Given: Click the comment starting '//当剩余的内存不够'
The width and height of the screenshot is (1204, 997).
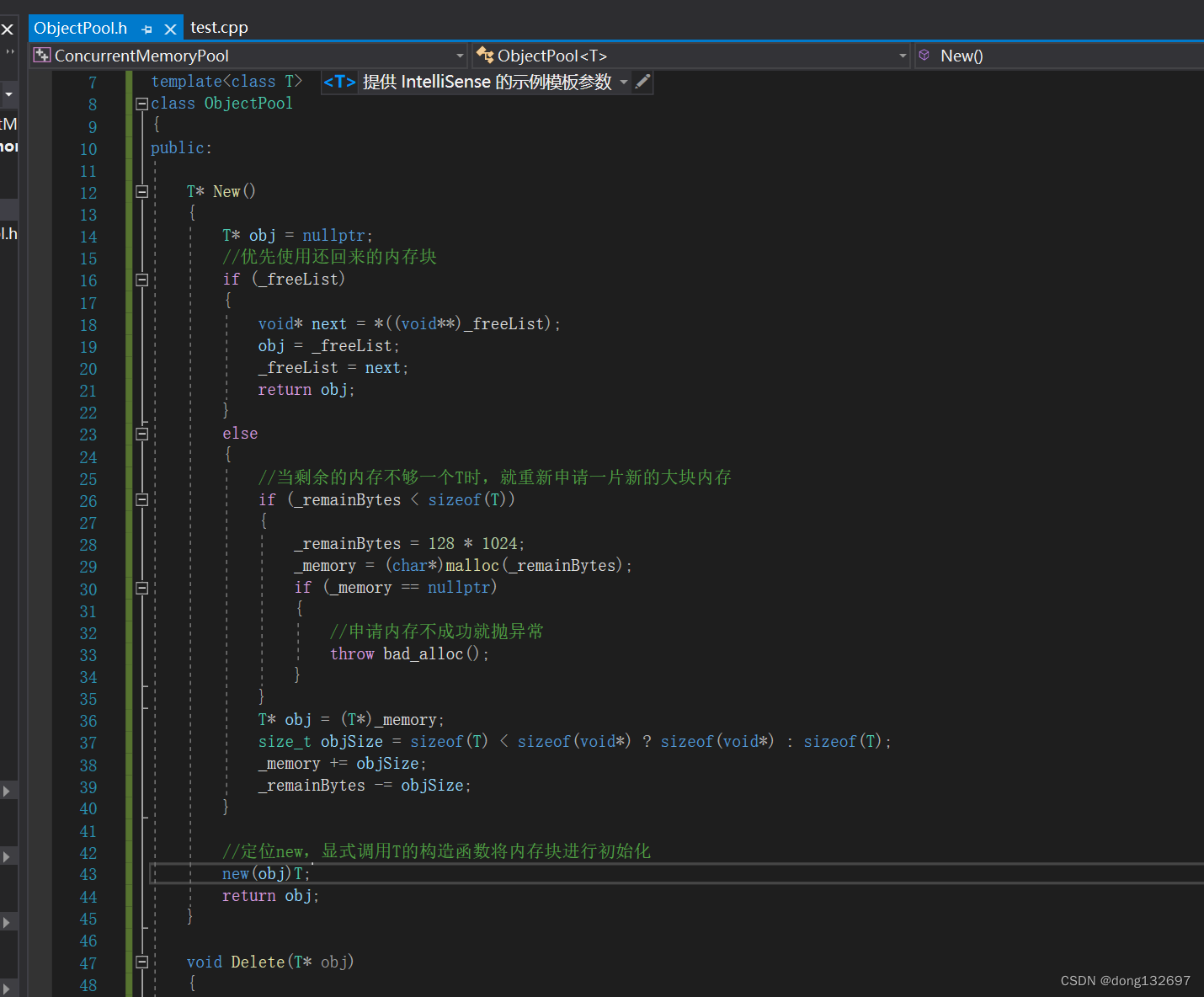Looking at the screenshot, I should [494, 477].
